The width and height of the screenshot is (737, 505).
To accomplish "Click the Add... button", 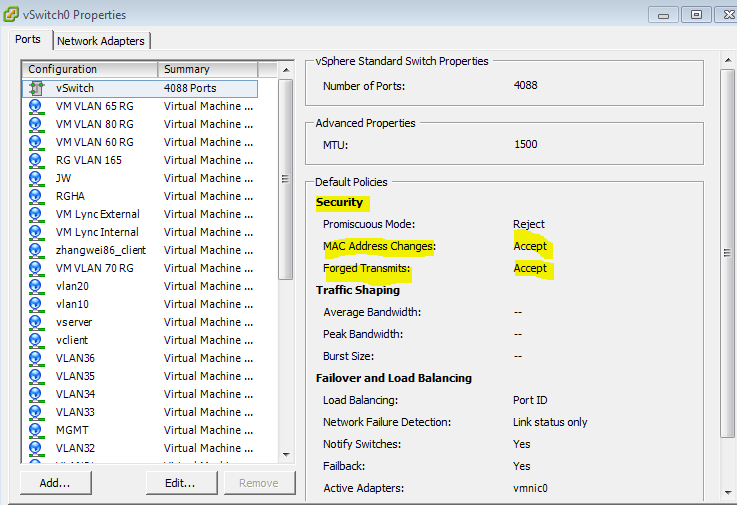I will point(55,483).
